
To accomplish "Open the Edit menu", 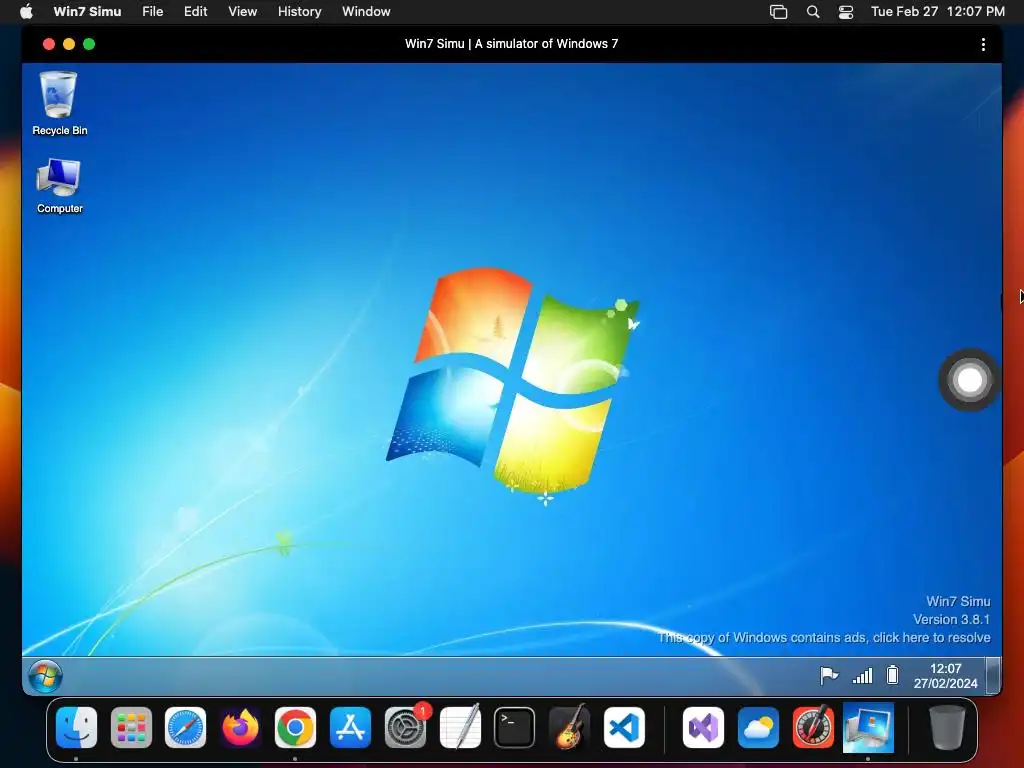I will (x=195, y=12).
